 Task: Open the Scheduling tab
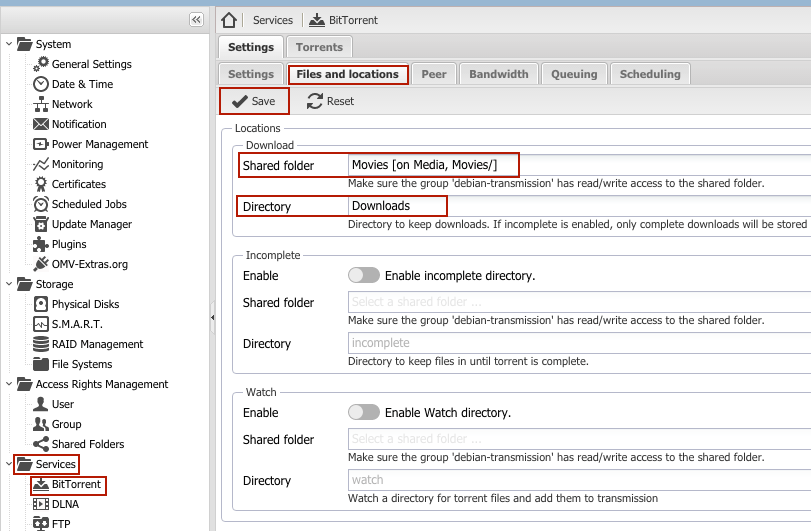click(650, 74)
